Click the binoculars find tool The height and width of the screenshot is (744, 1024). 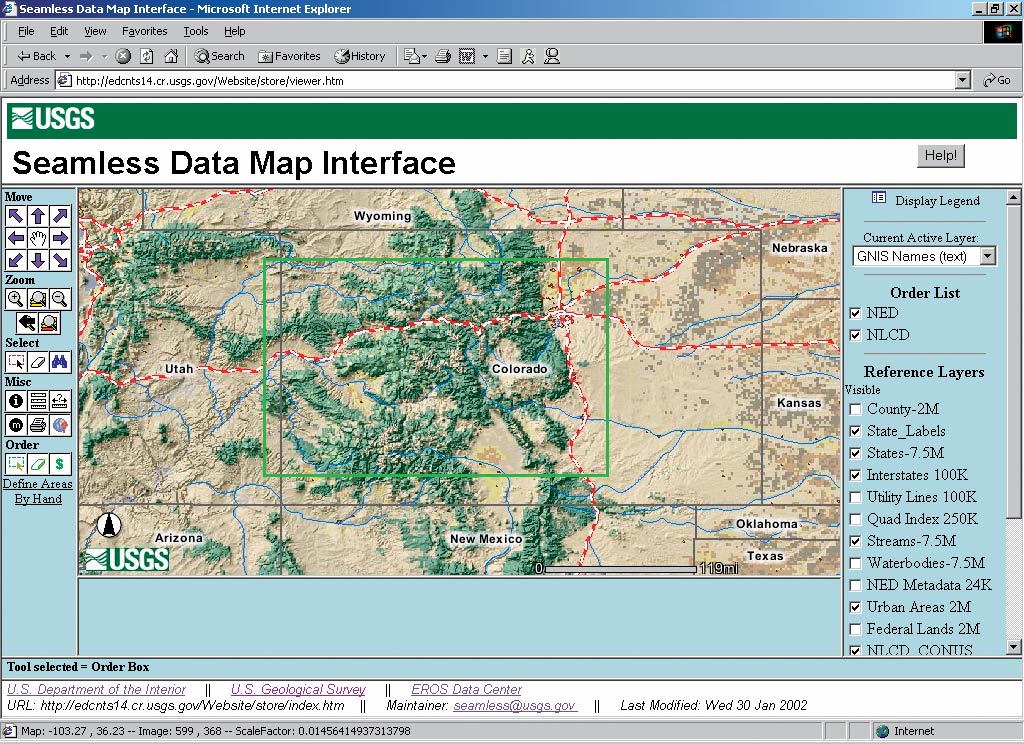pyautogui.click(x=60, y=361)
